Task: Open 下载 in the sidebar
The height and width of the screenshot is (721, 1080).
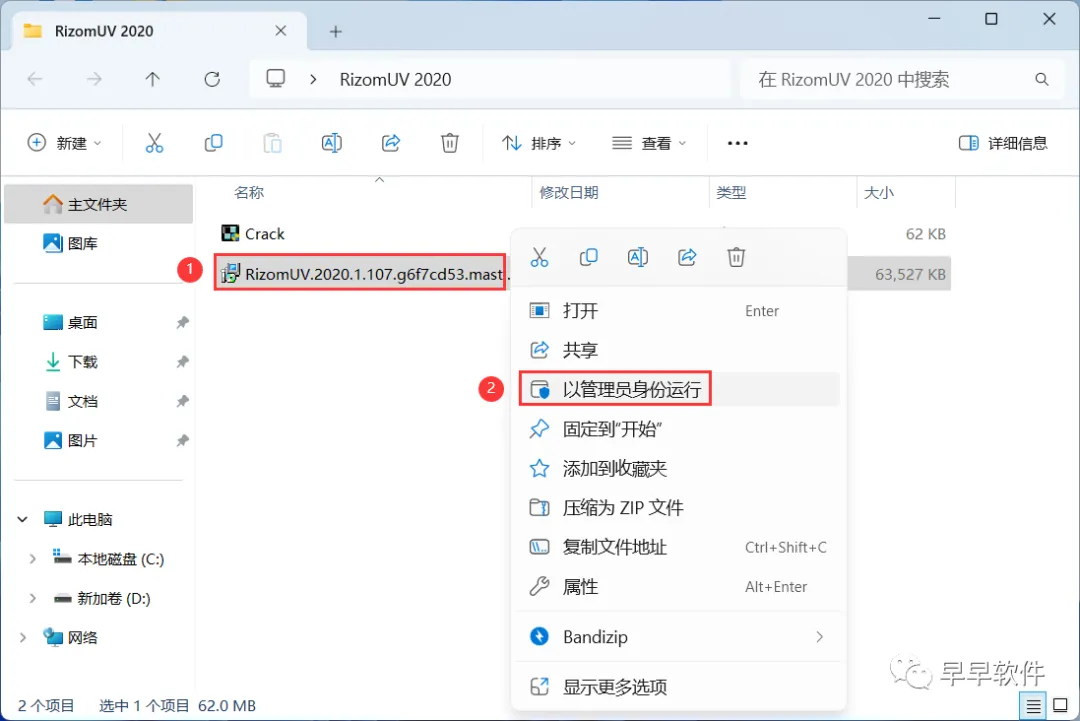Action: (x=98, y=362)
